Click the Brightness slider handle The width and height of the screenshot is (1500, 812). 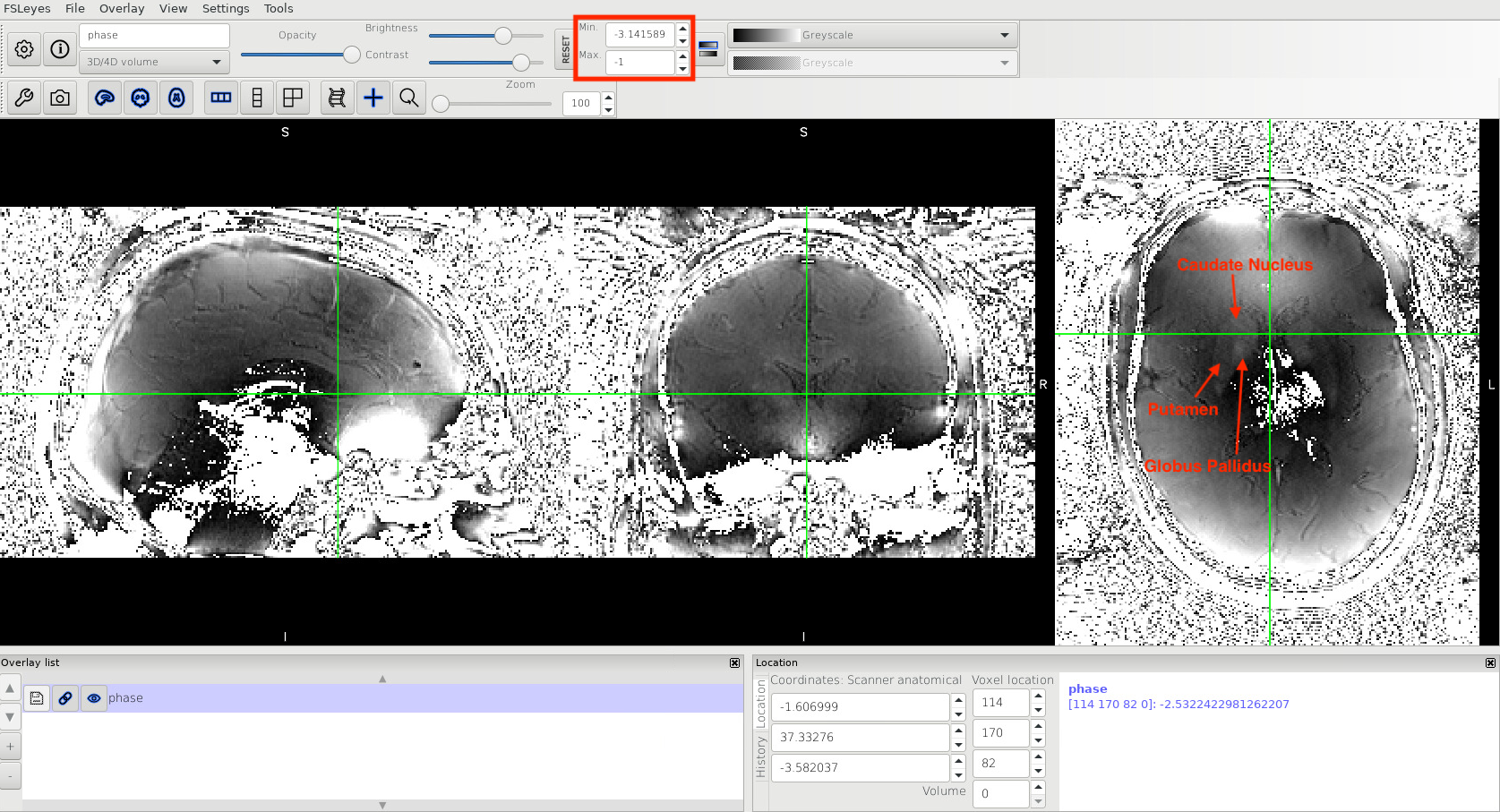coord(503,36)
